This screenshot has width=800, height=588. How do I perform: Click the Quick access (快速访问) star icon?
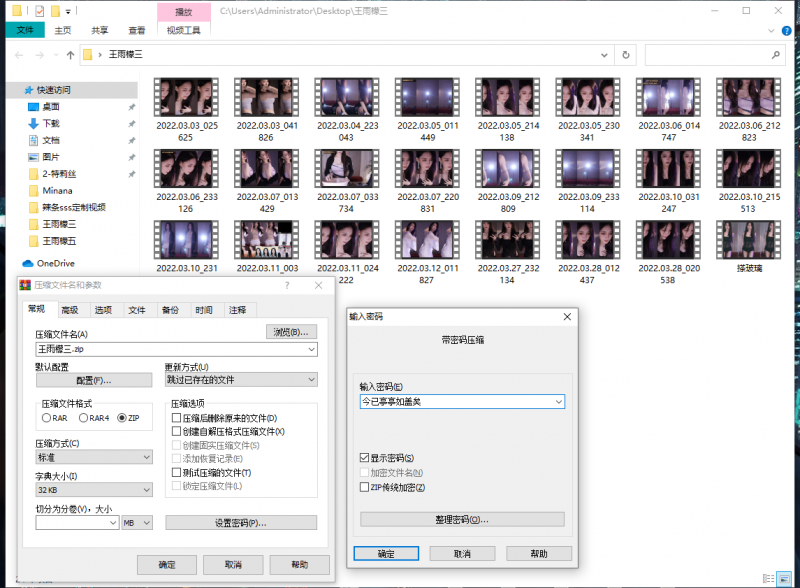pyautogui.click(x=28, y=89)
